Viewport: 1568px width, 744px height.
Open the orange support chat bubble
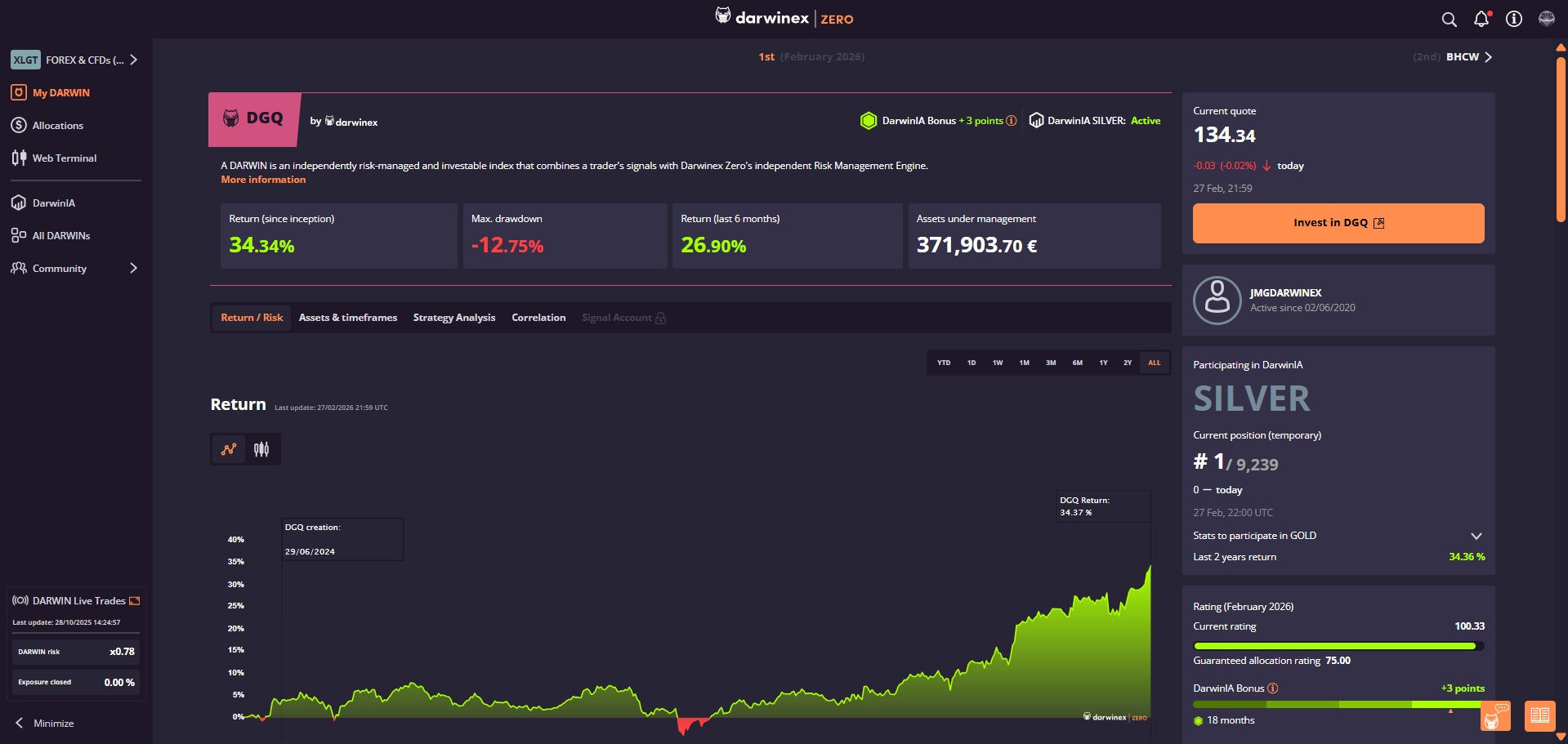click(1495, 716)
